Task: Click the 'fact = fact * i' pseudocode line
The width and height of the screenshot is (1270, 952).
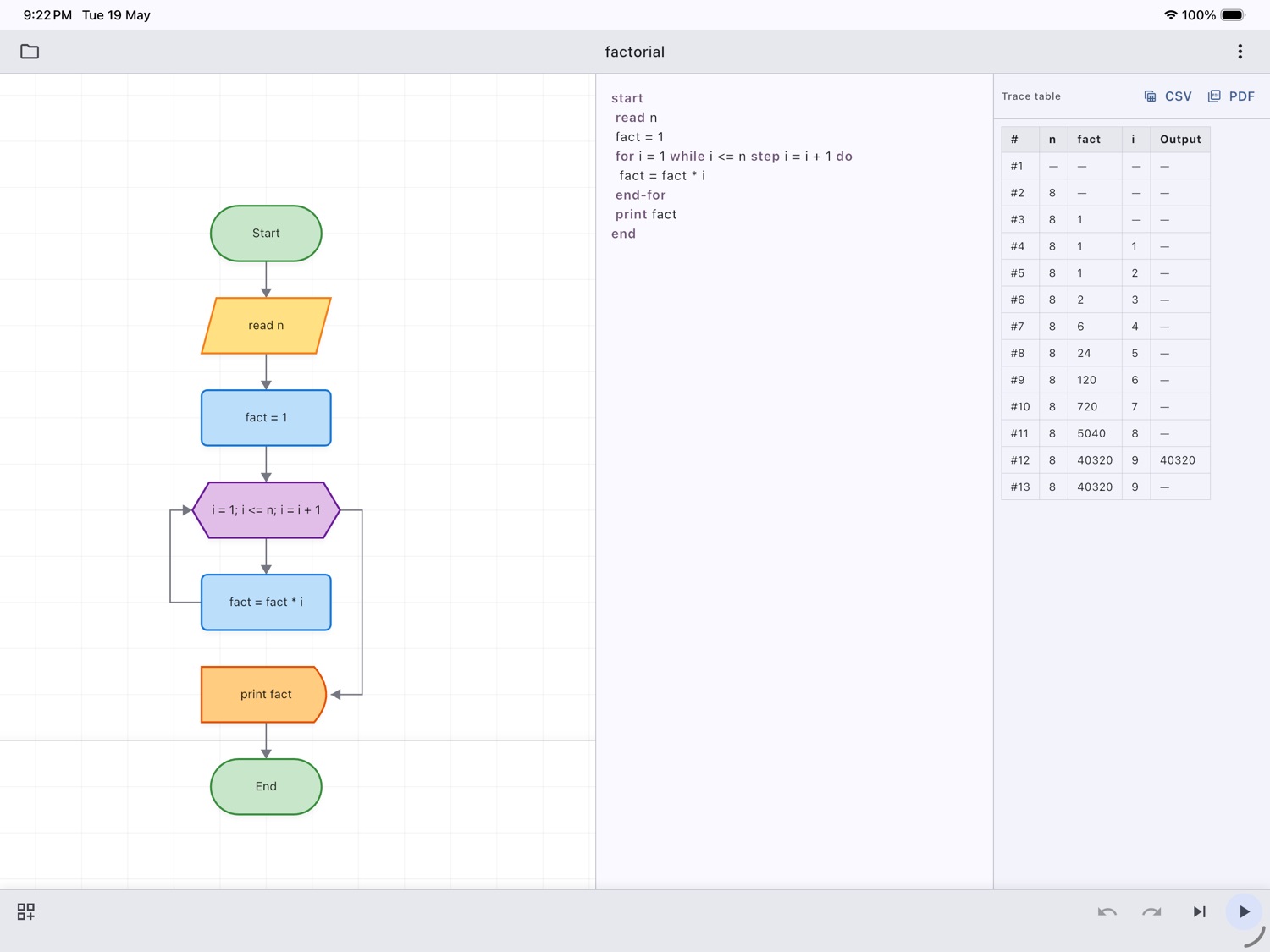Action: click(x=662, y=176)
